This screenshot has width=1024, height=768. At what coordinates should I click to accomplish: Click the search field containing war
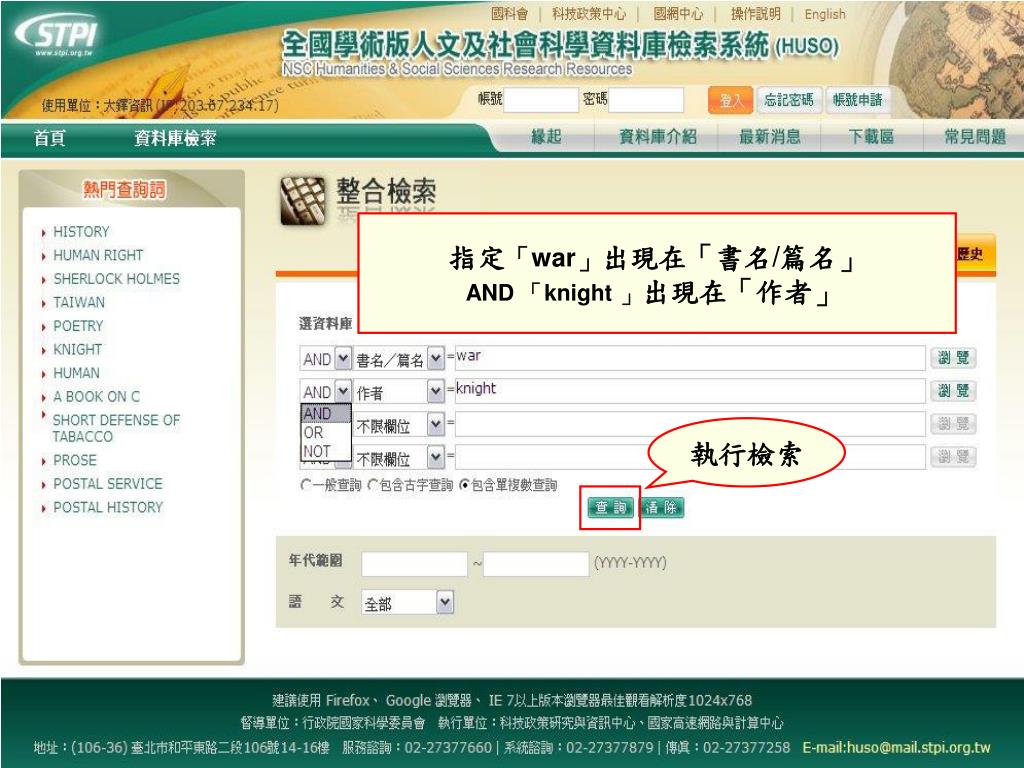tap(690, 358)
